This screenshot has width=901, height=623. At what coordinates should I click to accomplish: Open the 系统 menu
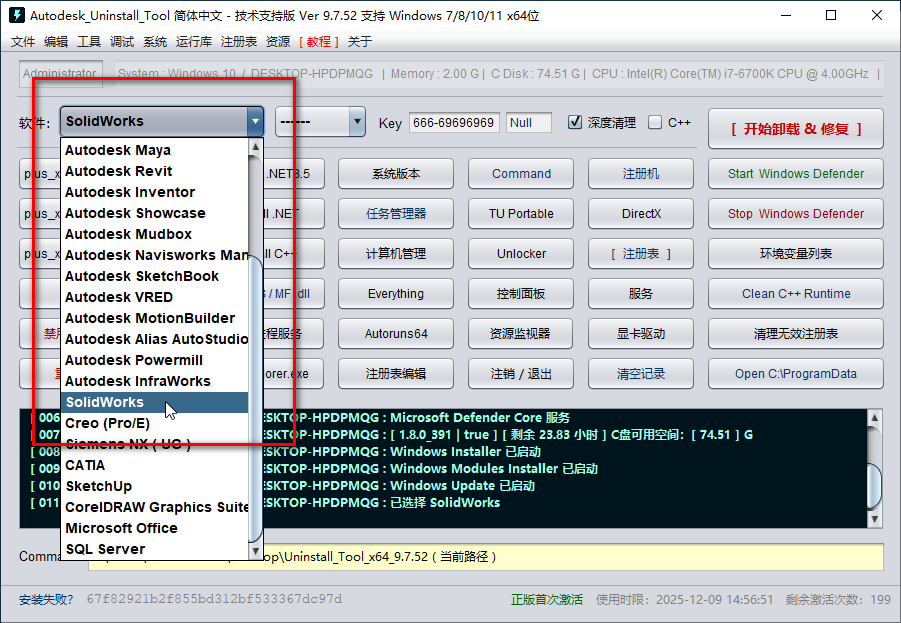(x=155, y=41)
